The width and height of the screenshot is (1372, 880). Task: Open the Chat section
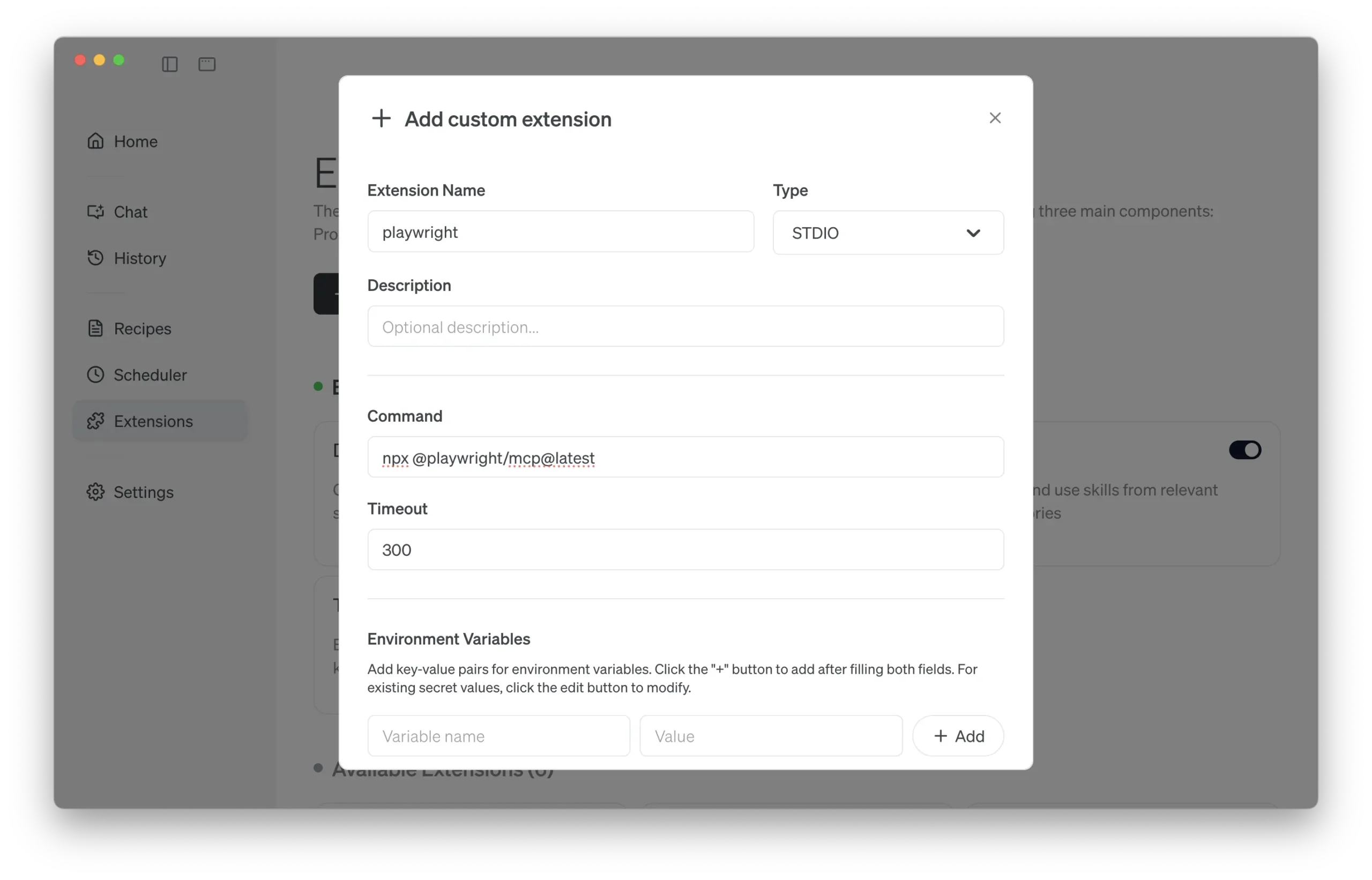131,212
